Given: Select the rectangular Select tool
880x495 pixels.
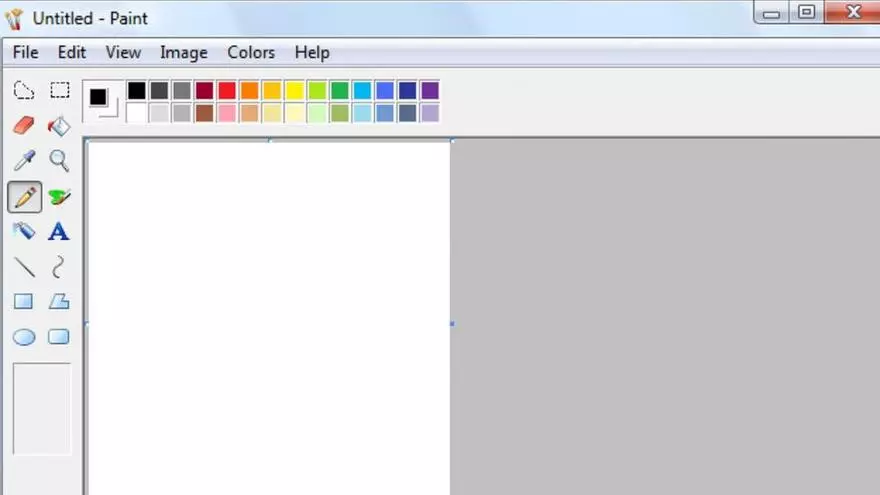Looking at the screenshot, I should point(60,91).
